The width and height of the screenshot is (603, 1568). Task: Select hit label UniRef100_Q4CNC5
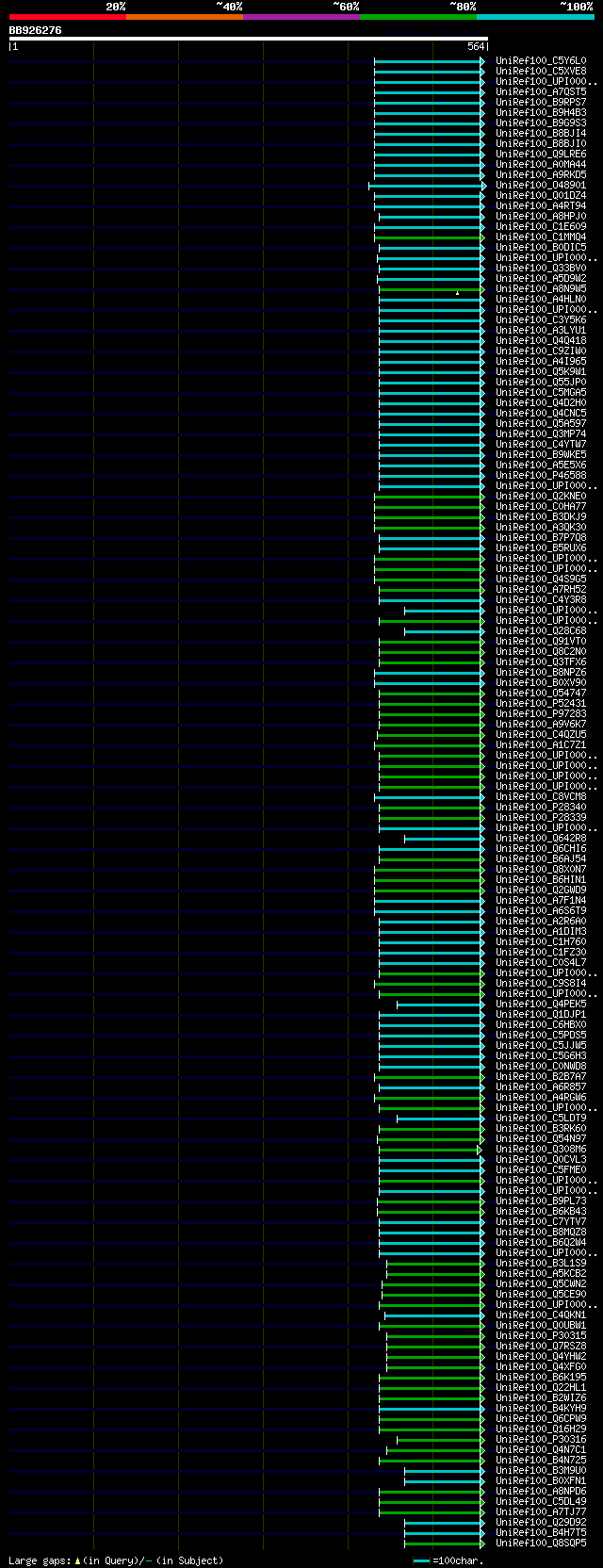(541, 413)
